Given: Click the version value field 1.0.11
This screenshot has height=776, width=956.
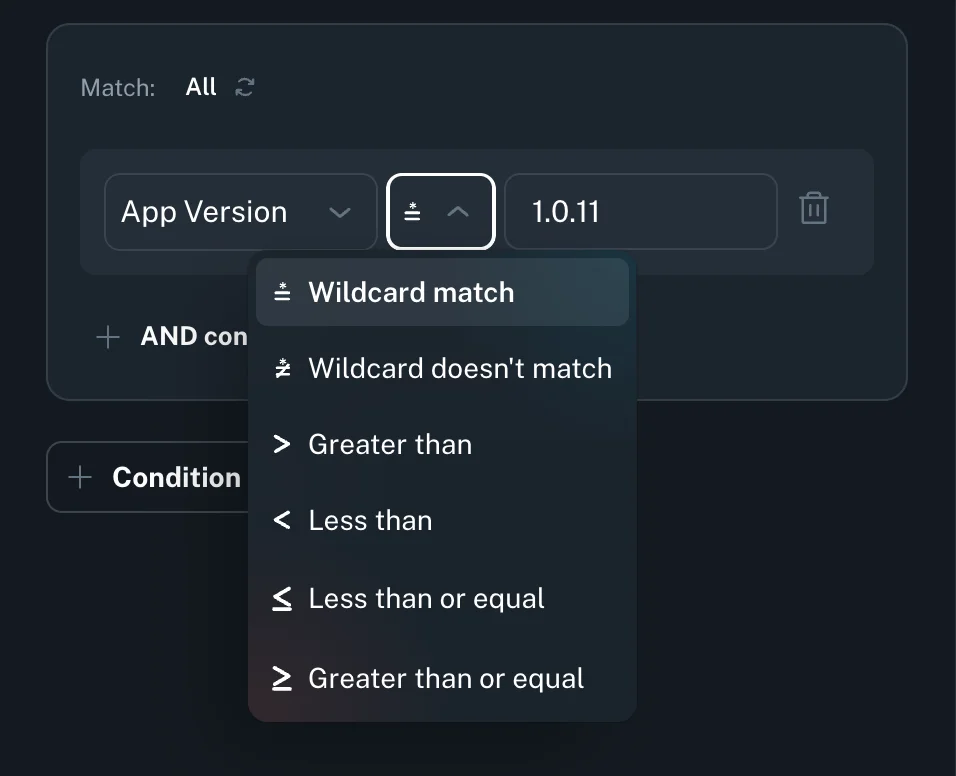Looking at the screenshot, I should click(640, 212).
